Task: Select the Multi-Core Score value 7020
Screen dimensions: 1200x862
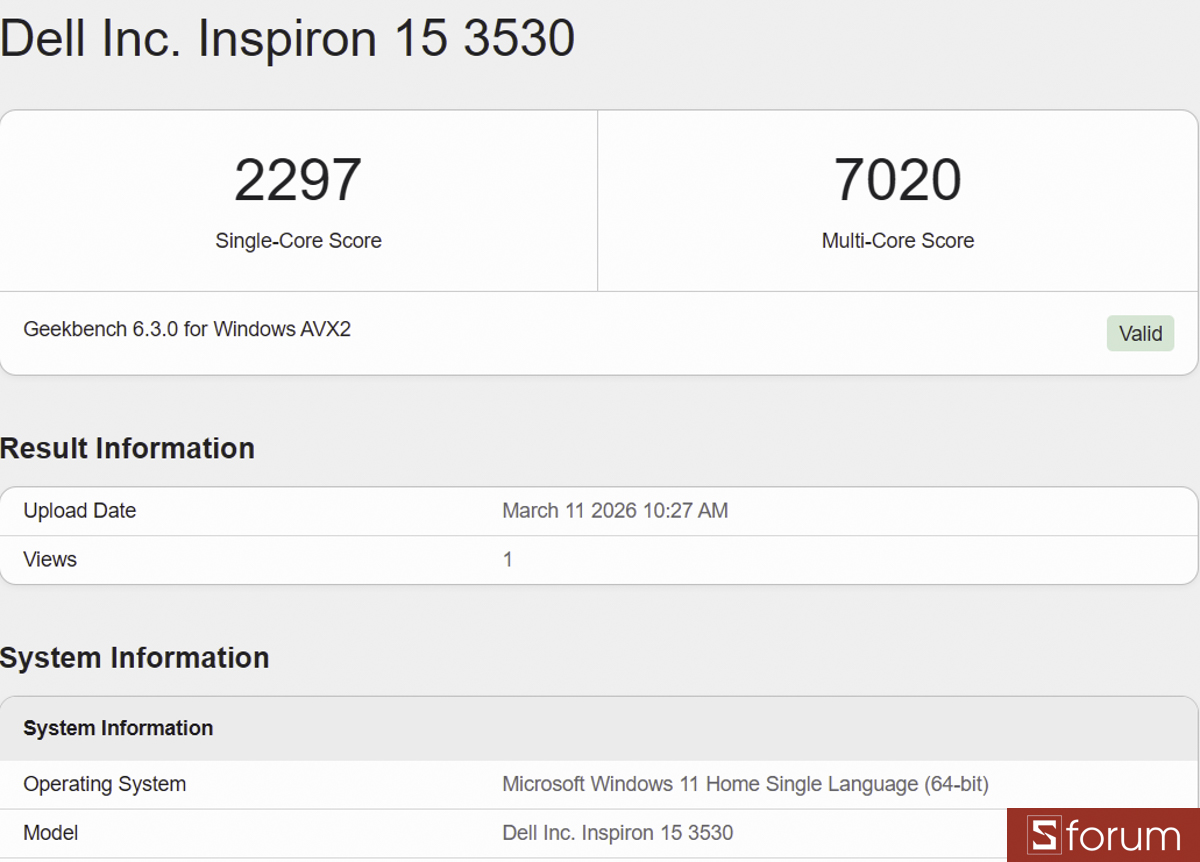Action: [x=897, y=180]
